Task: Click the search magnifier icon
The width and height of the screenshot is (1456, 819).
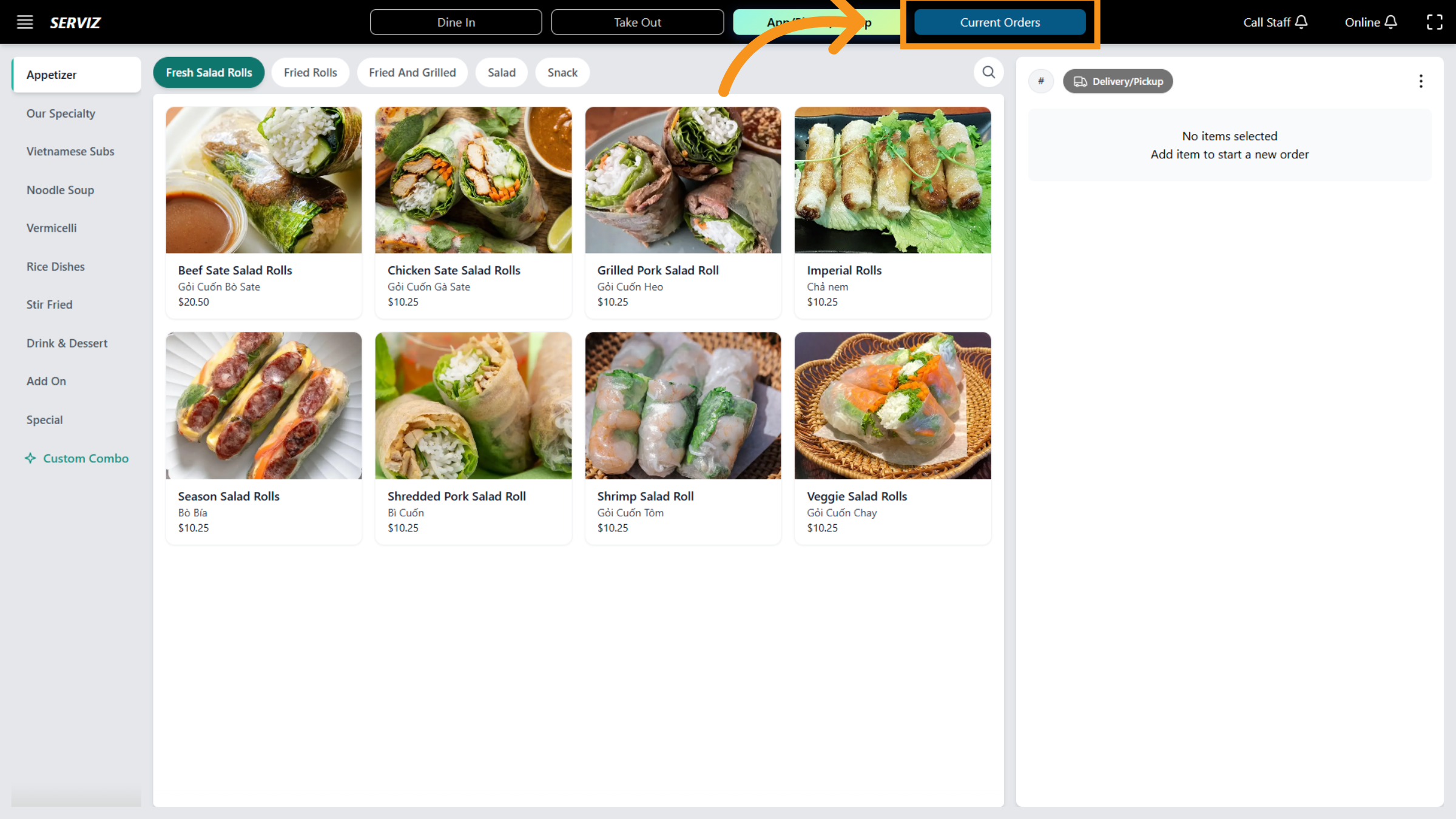Action: point(988,72)
